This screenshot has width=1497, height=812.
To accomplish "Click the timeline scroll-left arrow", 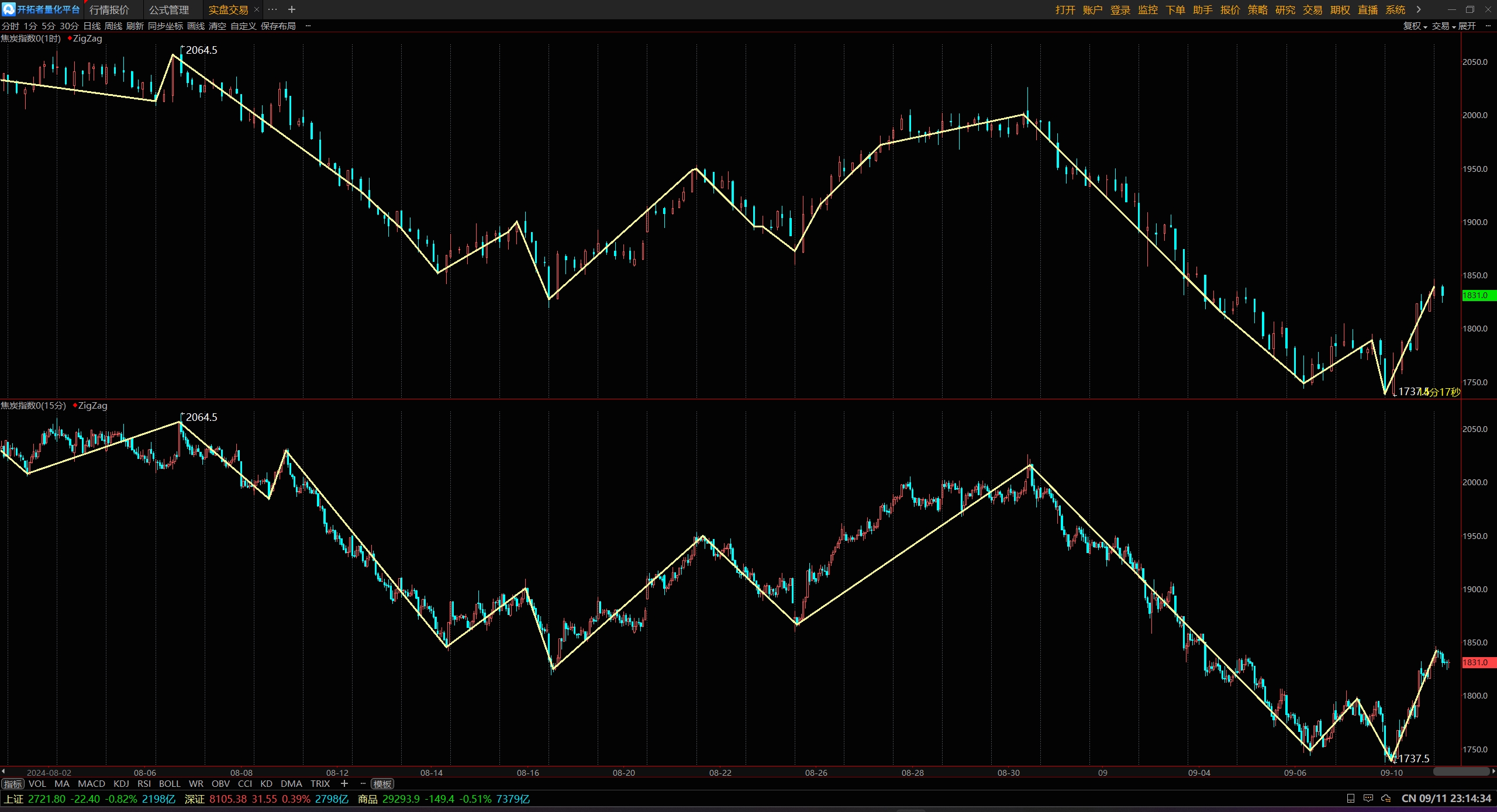I will tap(4, 772).
